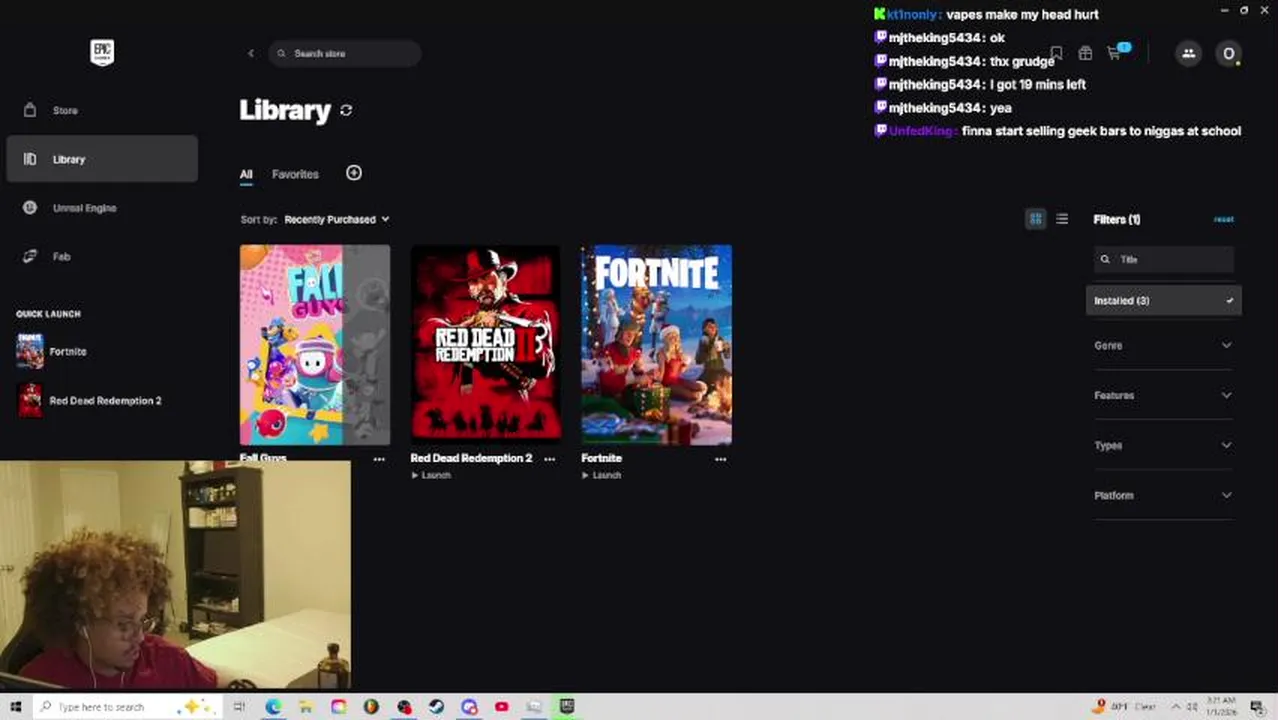Image resolution: width=1278 pixels, height=720 pixels.
Task: Add a new collection with plus icon
Action: pyautogui.click(x=354, y=173)
